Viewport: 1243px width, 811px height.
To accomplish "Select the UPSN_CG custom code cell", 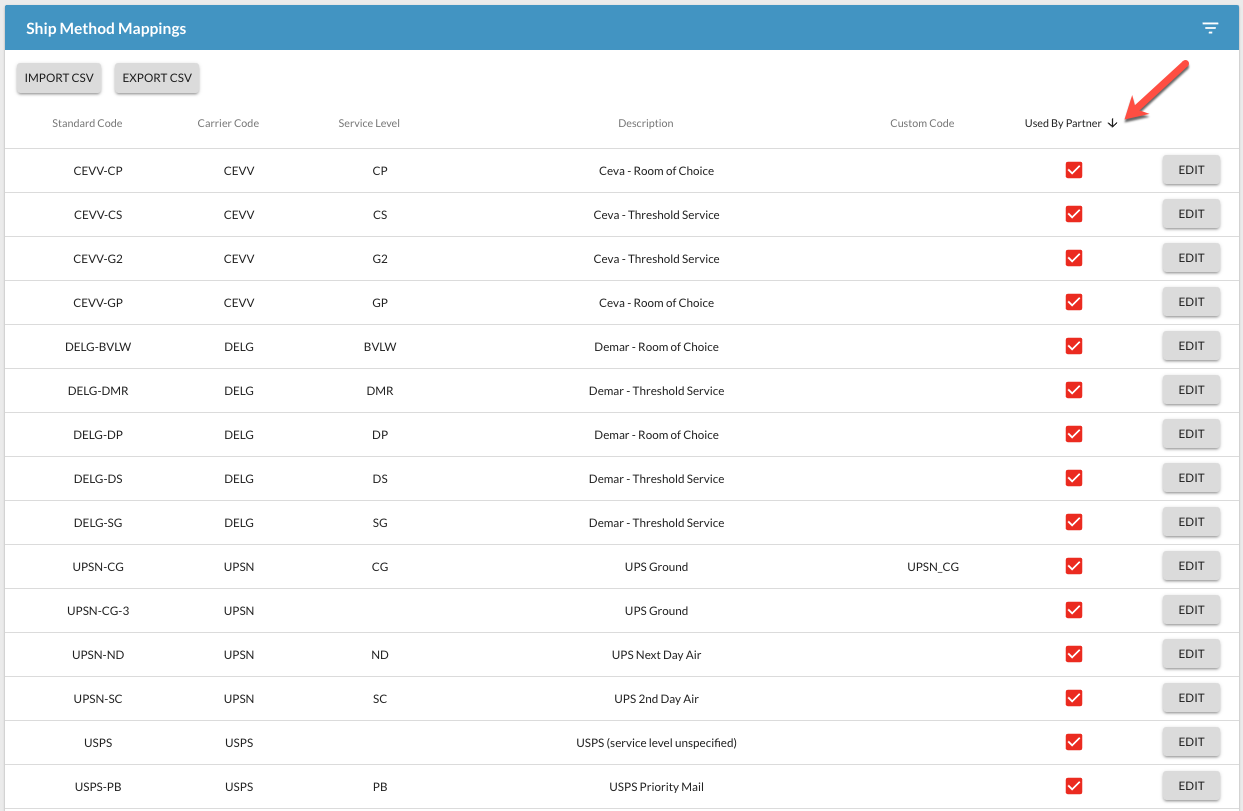I will [932, 567].
